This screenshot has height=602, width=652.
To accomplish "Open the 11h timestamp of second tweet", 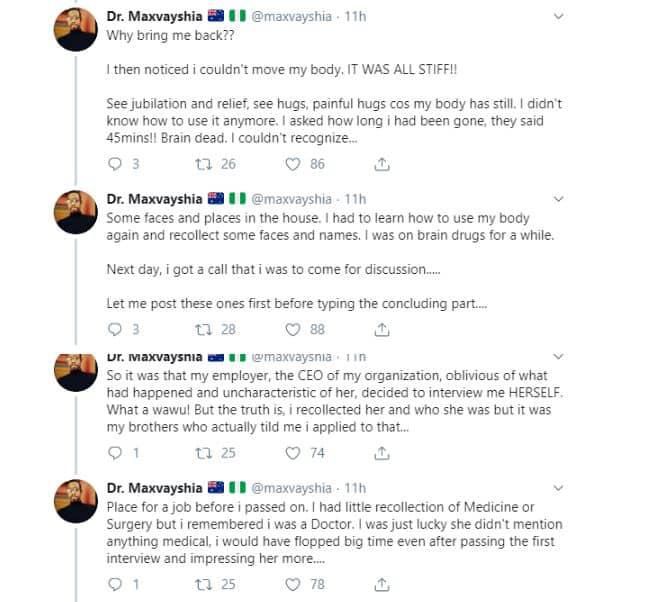I will point(355,198).
